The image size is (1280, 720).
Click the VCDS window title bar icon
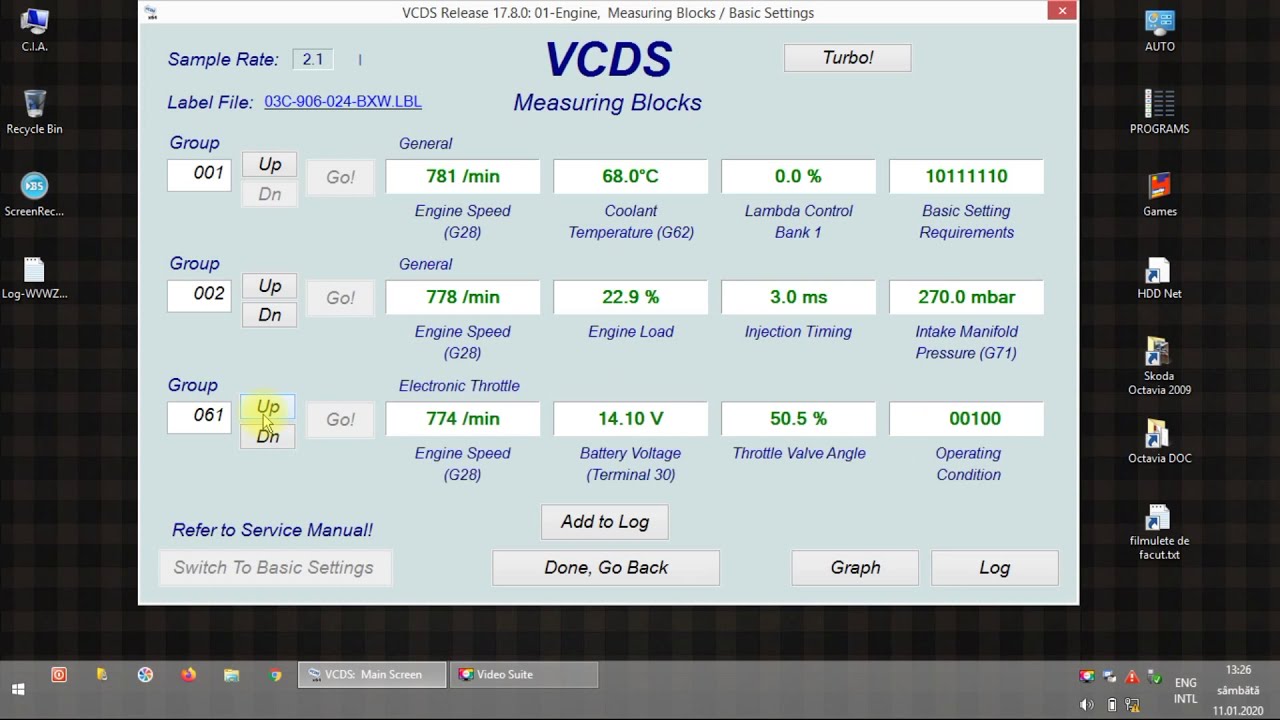151,12
